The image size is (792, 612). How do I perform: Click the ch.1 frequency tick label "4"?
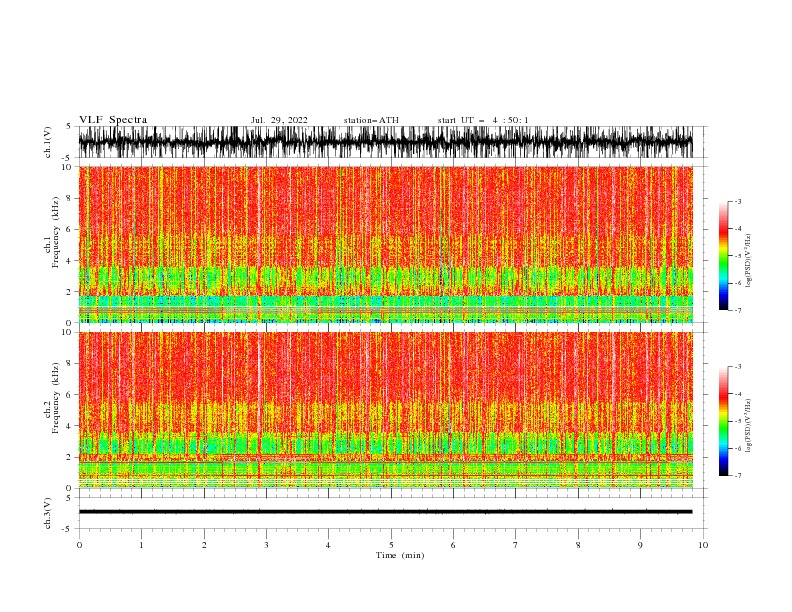coord(70,261)
